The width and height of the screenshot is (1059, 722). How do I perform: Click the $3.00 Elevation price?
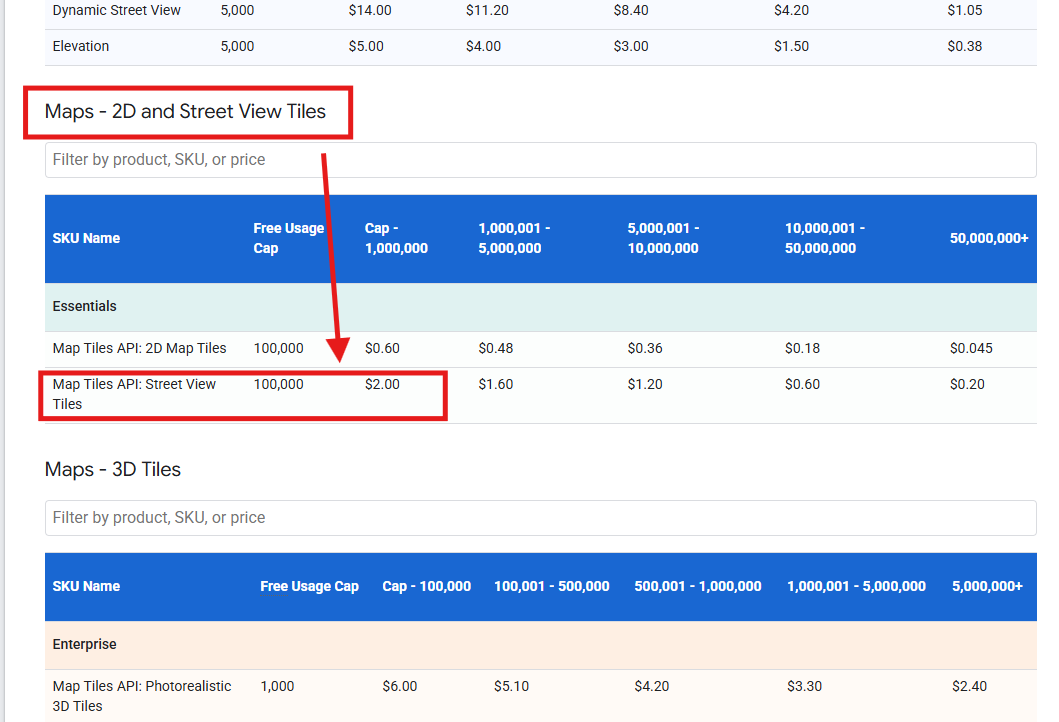pos(631,47)
